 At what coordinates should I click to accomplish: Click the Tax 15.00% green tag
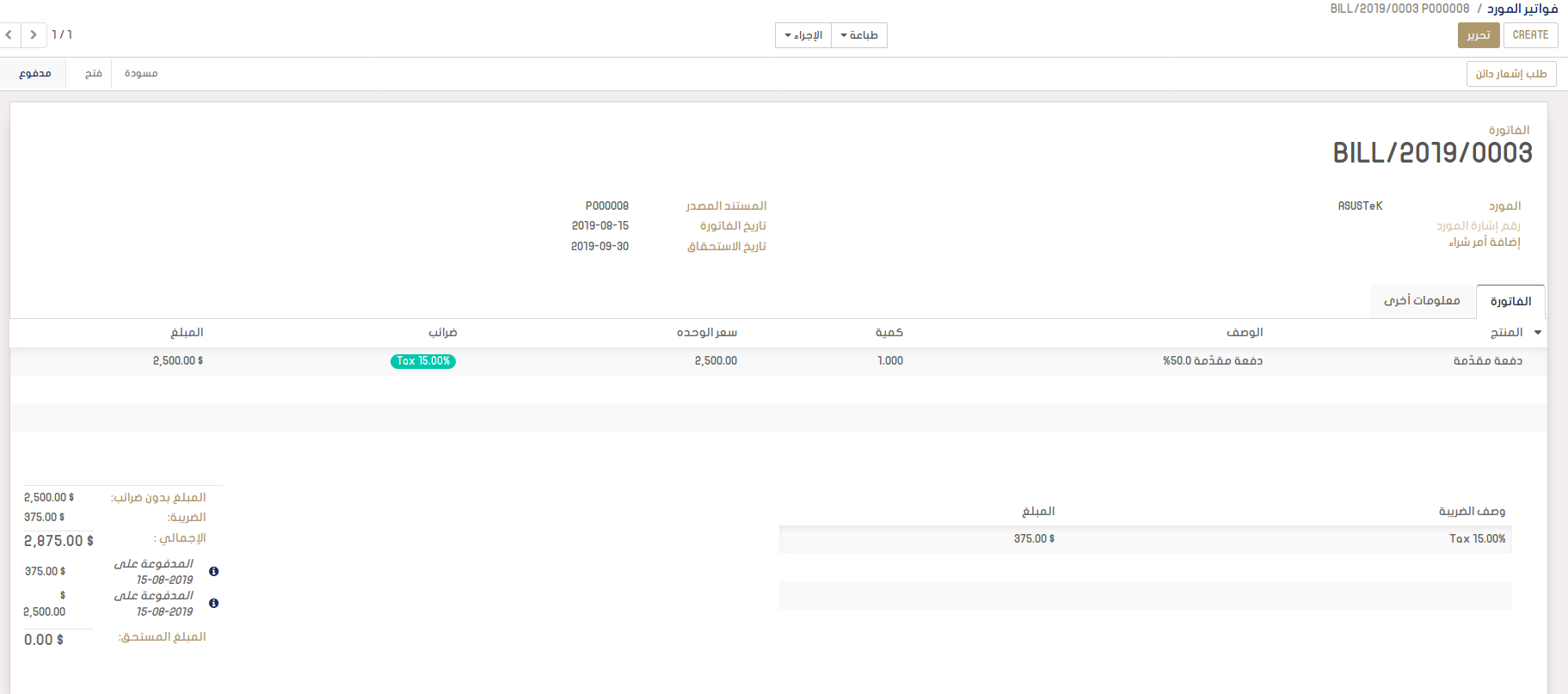click(x=423, y=361)
